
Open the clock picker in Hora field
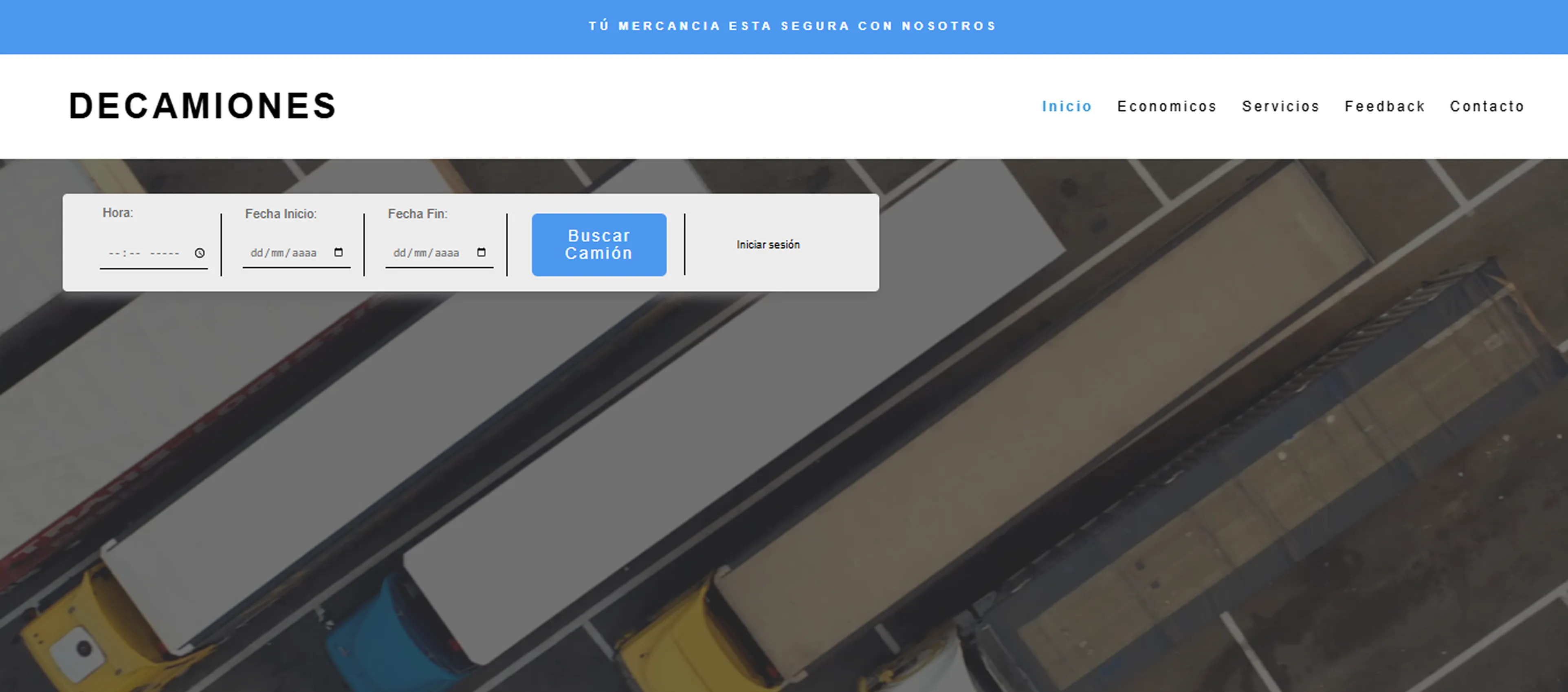tap(200, 253)
